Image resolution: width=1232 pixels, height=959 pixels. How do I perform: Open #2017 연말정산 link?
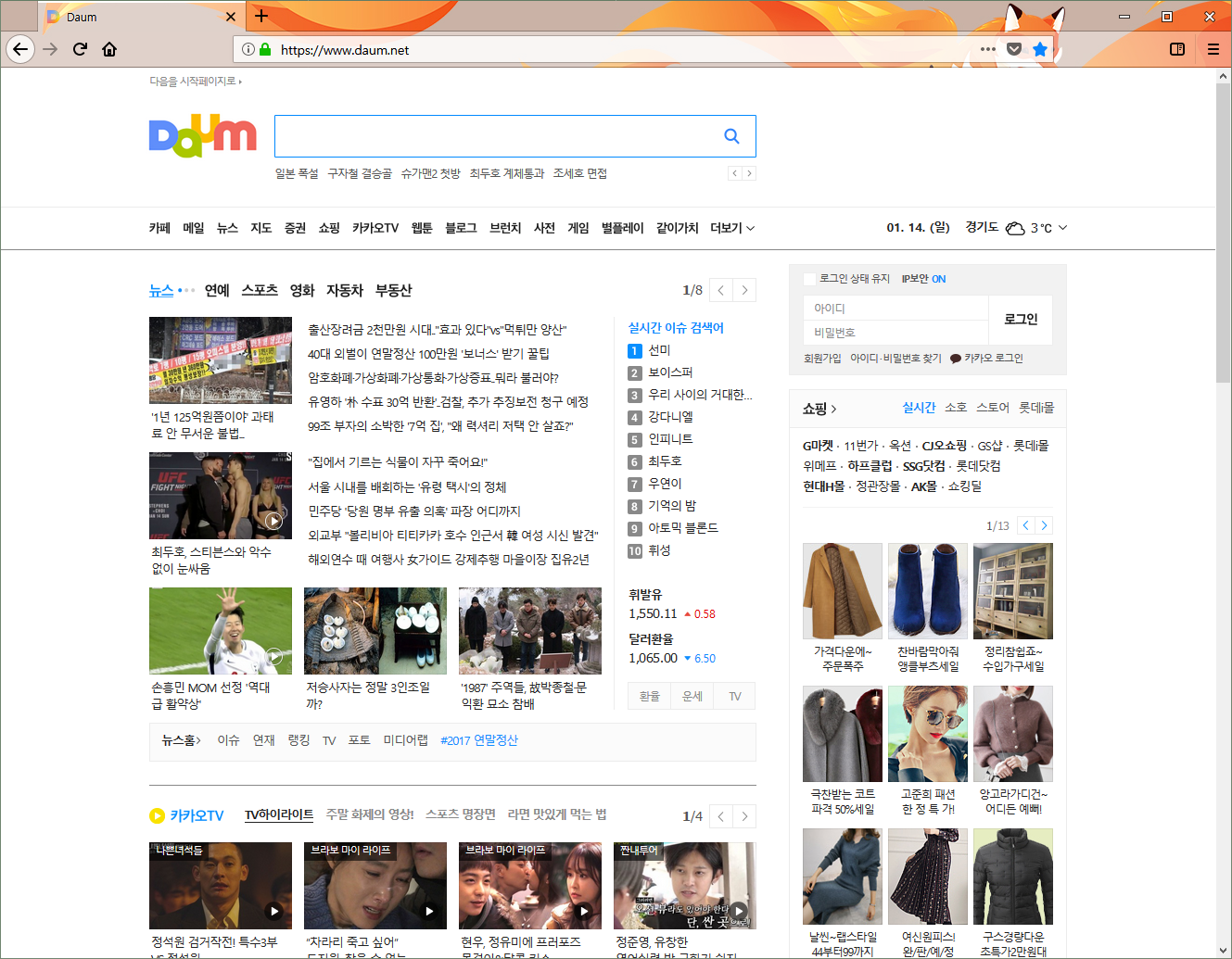click(479, 740)
